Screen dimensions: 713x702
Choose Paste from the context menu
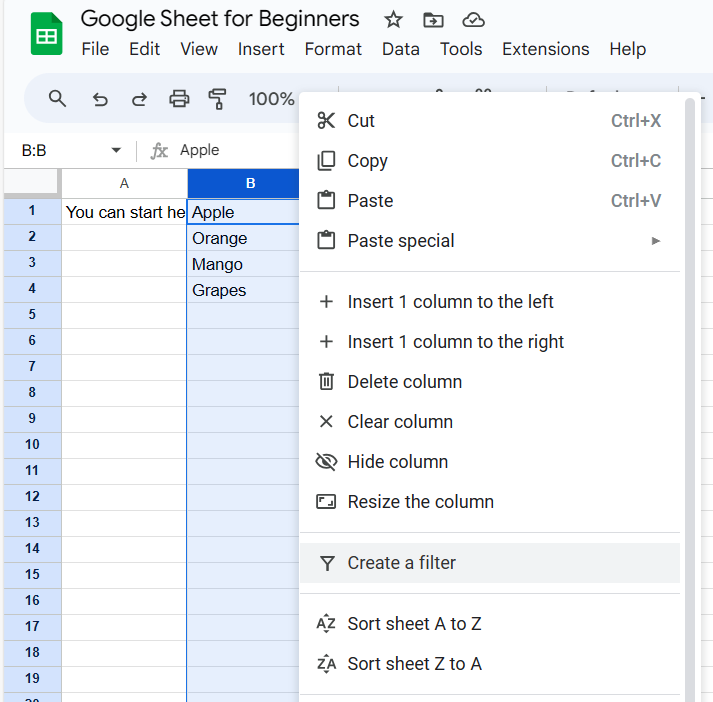pyautogui.click(x=490, y=201)
